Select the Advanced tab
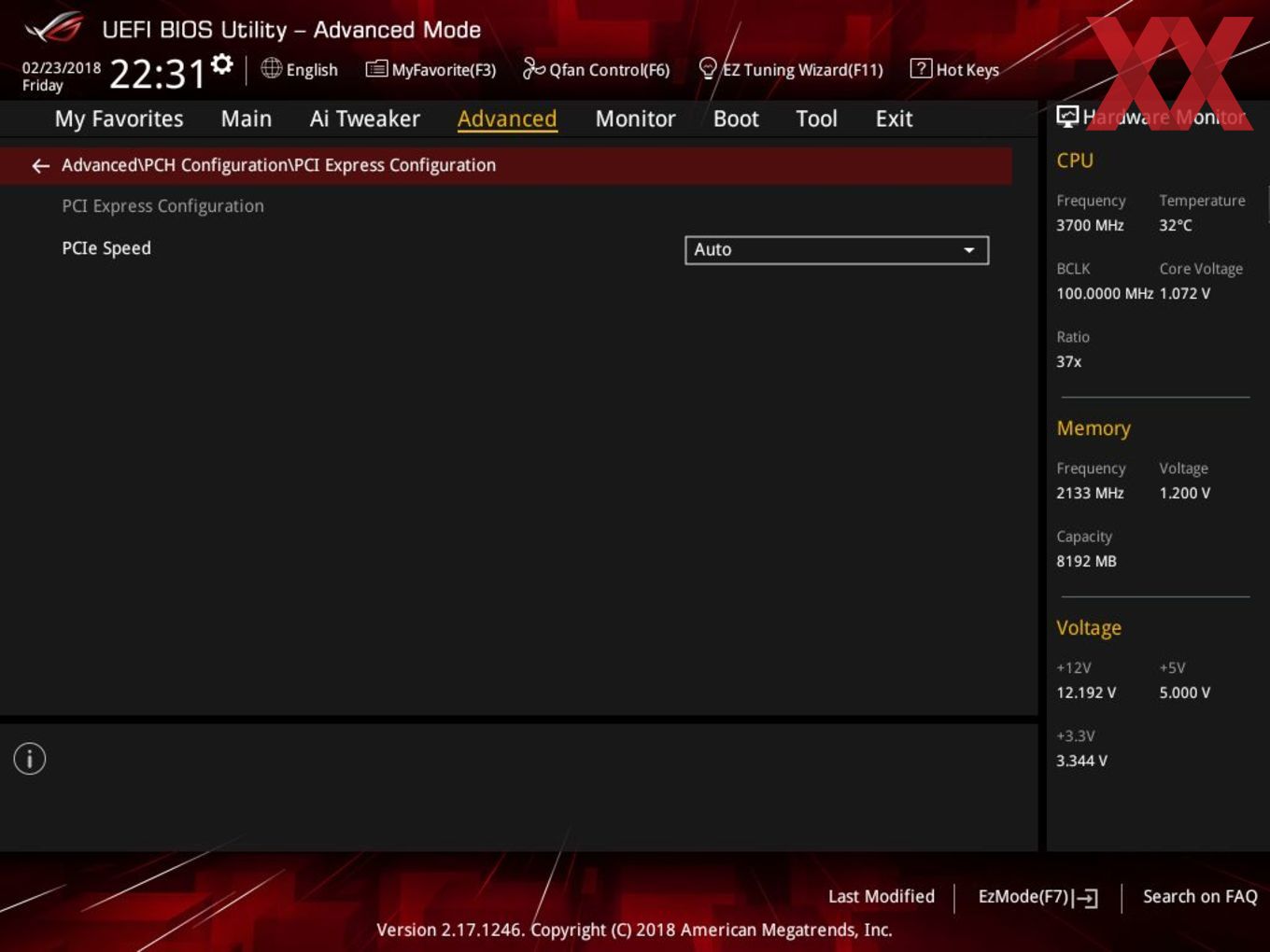The width and height of the screenshot is (1270, 952). click(507, 119)
